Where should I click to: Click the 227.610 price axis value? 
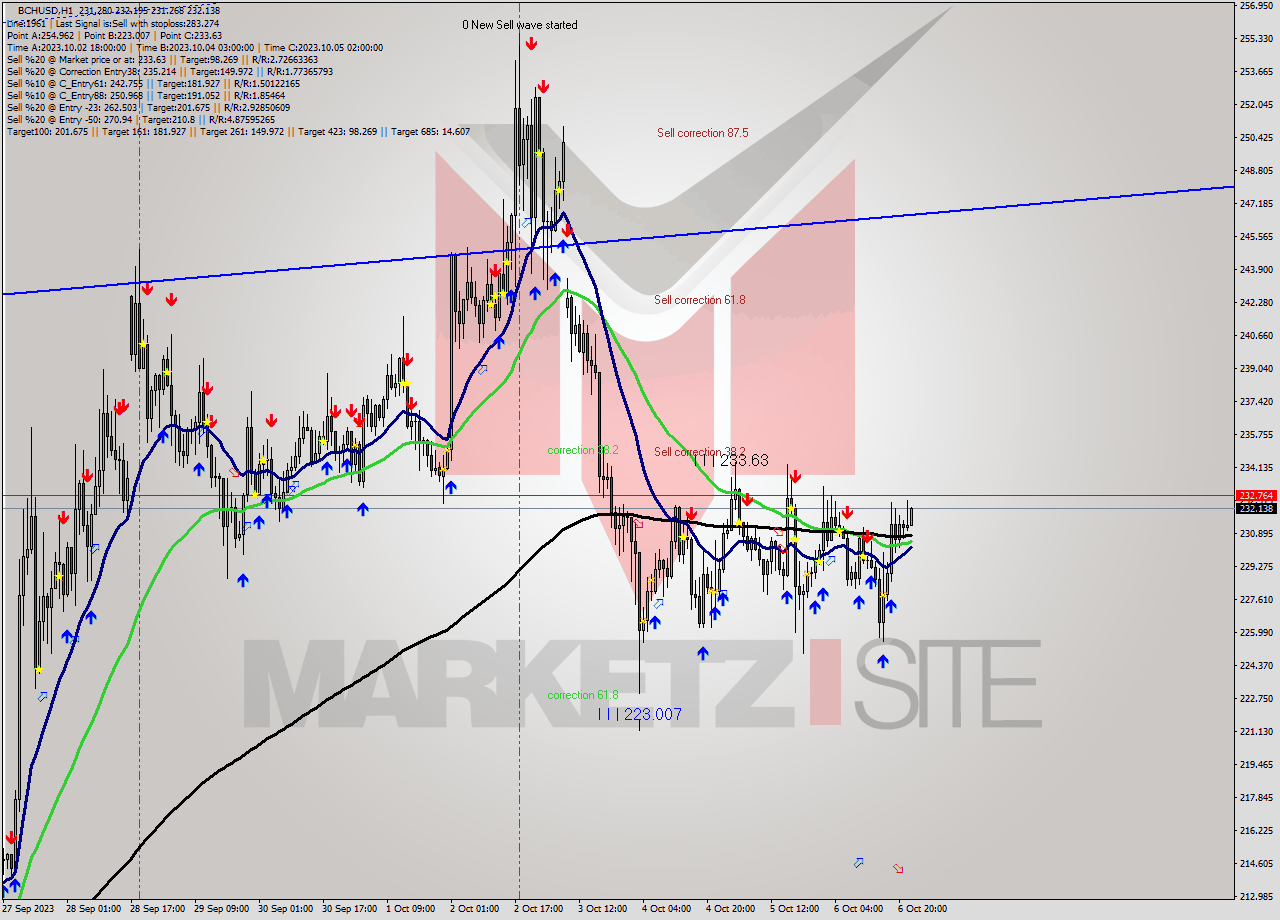point(1256,600)
